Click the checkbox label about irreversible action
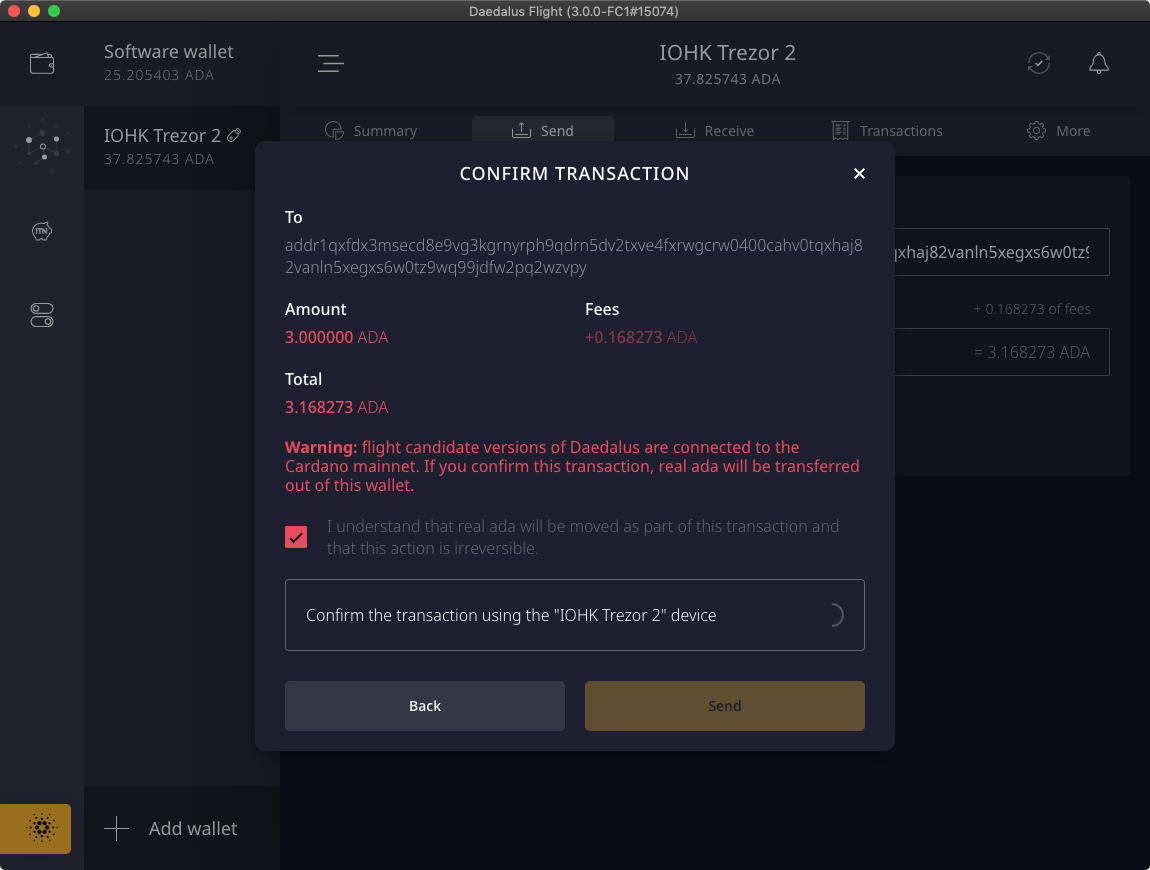The width and height of the screenshot is (1150, 870). pyautogui.click(x=582, y=537)
